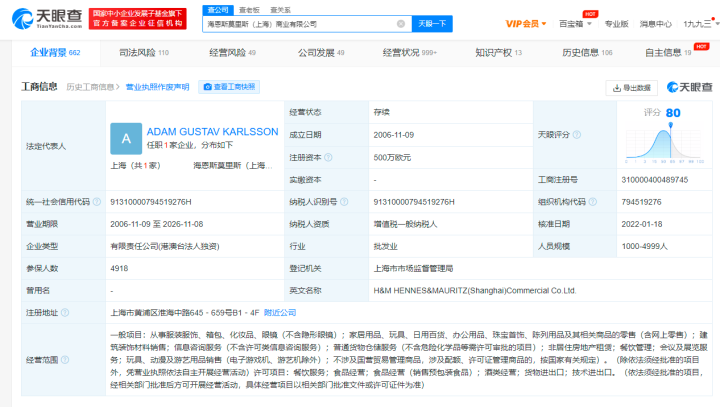The image size is (720, 407).
Task: Switch to the 企业背景 tab
Action: pos(55,53)
